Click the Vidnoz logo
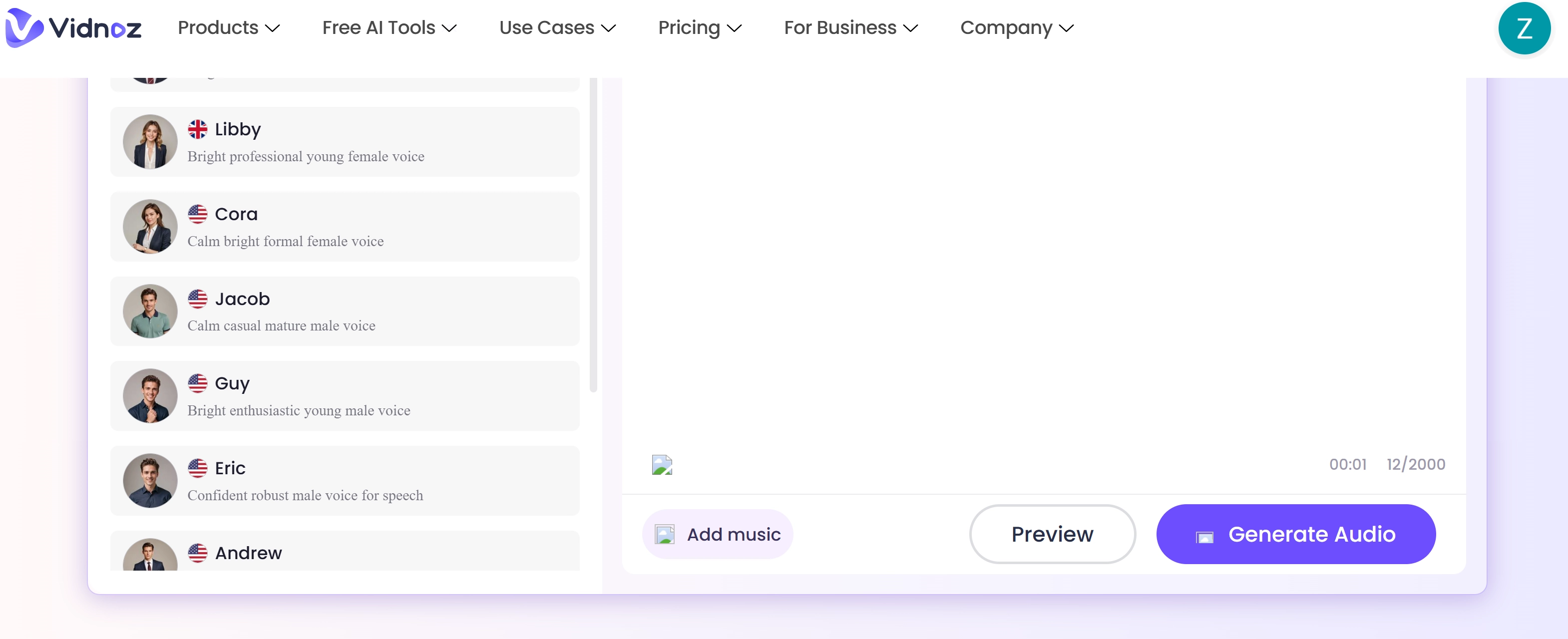Image resolution: width=1568 pixels, height=639 pixels. 72,27
